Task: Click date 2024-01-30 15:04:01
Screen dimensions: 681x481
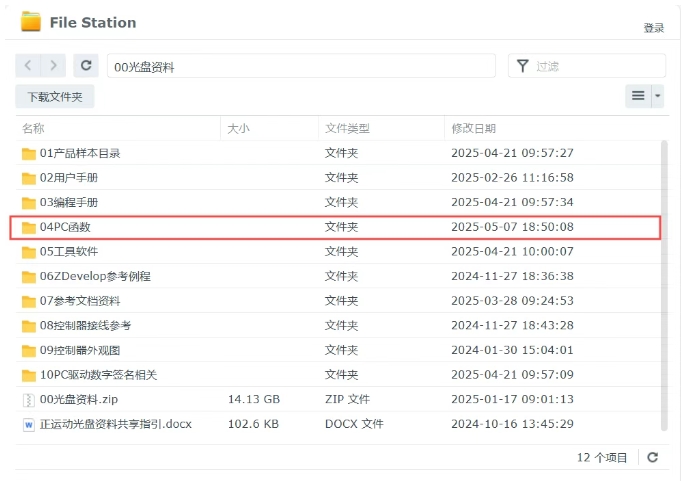Action: [512, 350]
